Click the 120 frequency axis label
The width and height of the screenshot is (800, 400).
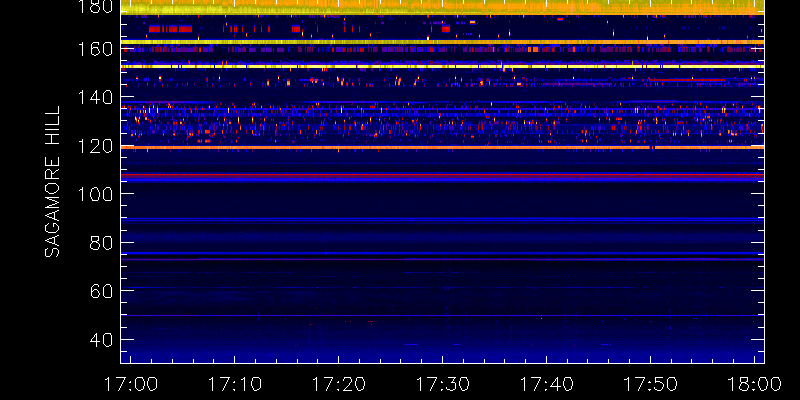94,146
